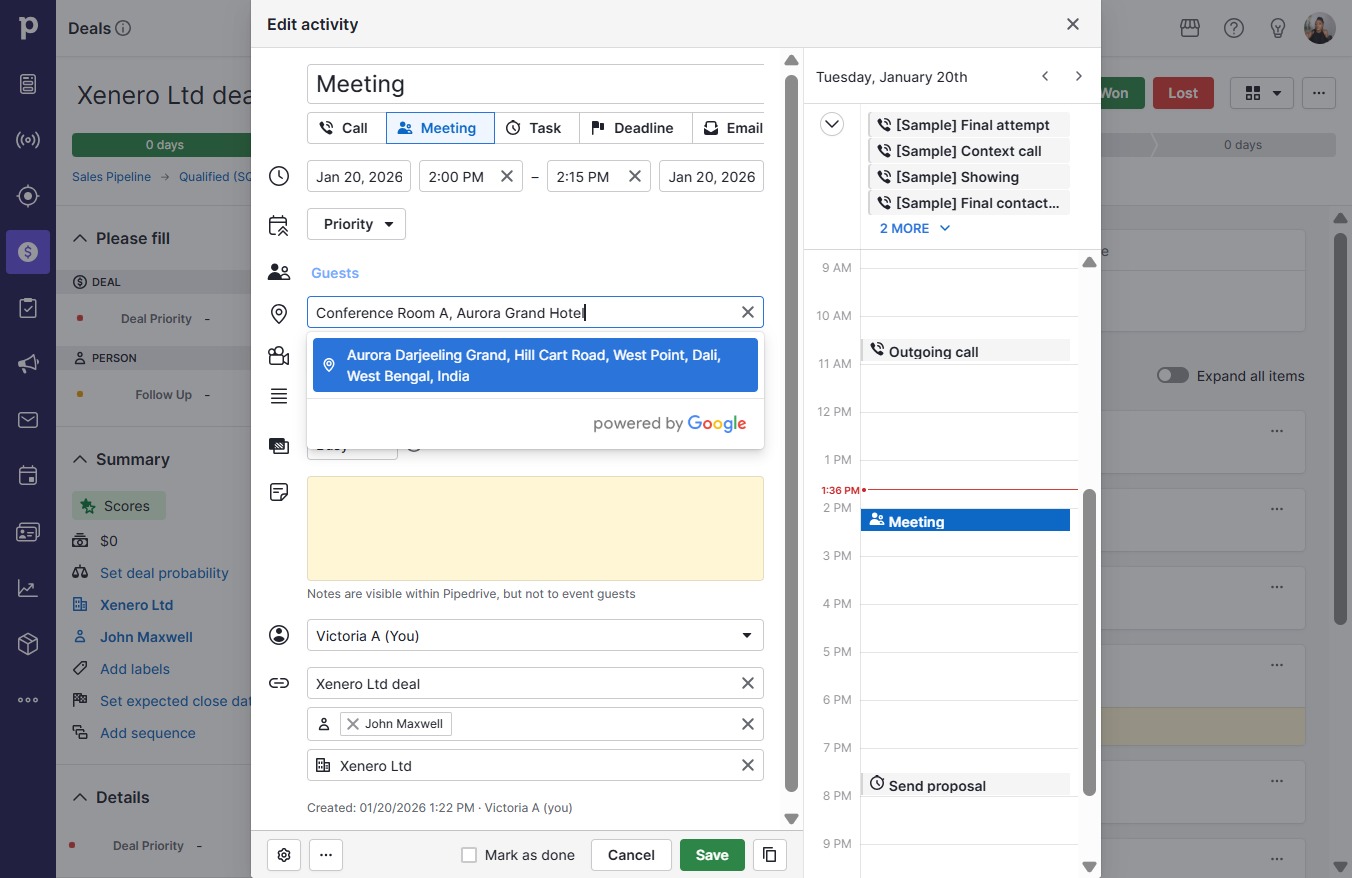Click the activity title Meeting field

click(x=535, y=84)
